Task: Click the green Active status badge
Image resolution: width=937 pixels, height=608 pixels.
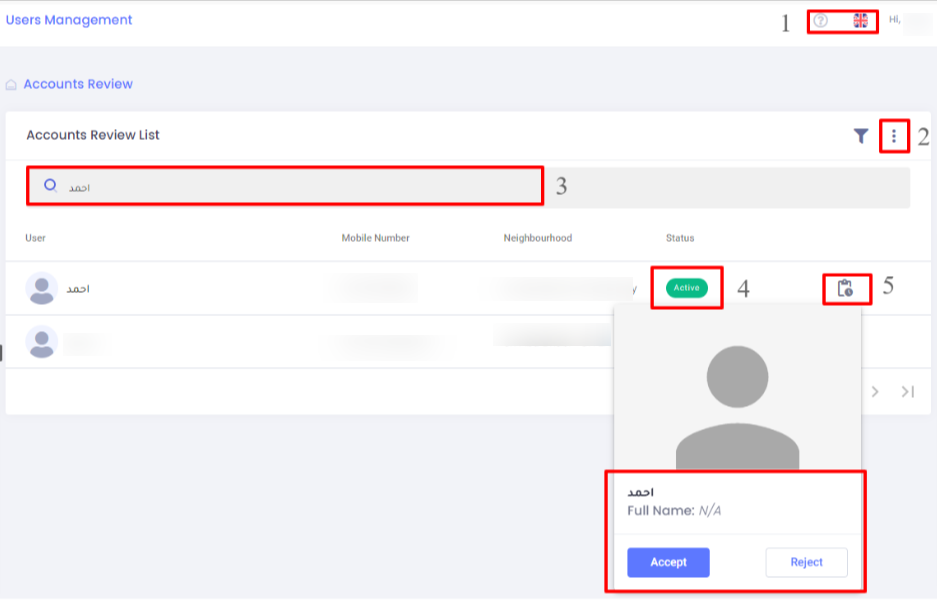Action: click(x=686, y=288)
